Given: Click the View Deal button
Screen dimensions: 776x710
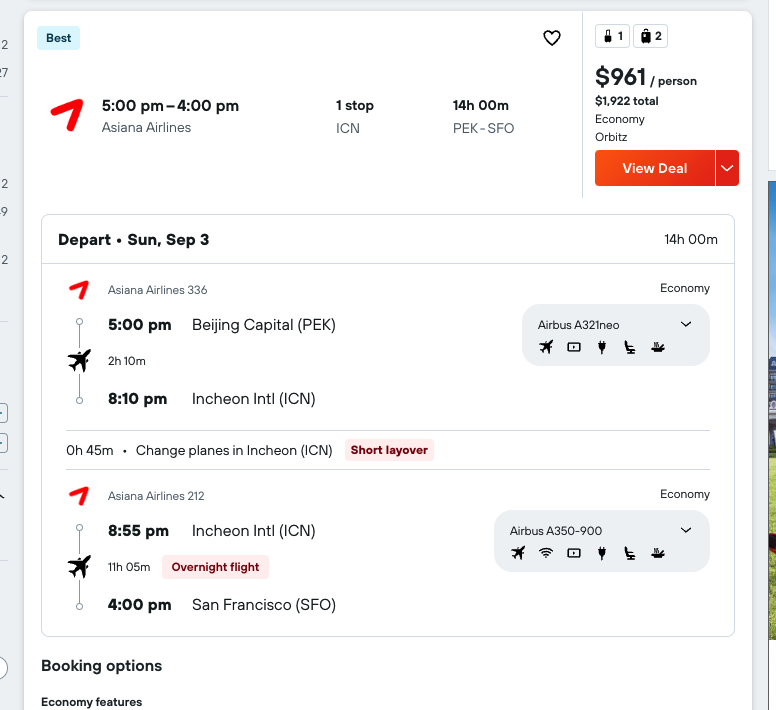Looking at the screenshot, I should 655,168.
